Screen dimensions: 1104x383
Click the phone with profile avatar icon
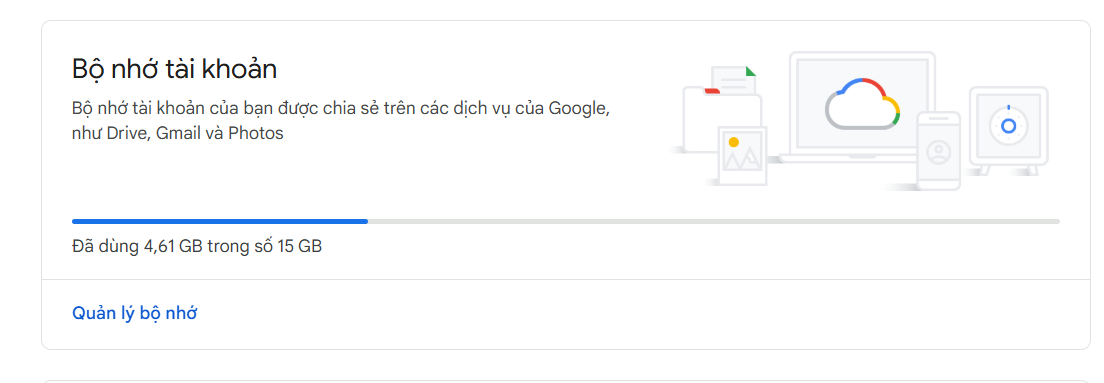(938, 151)
